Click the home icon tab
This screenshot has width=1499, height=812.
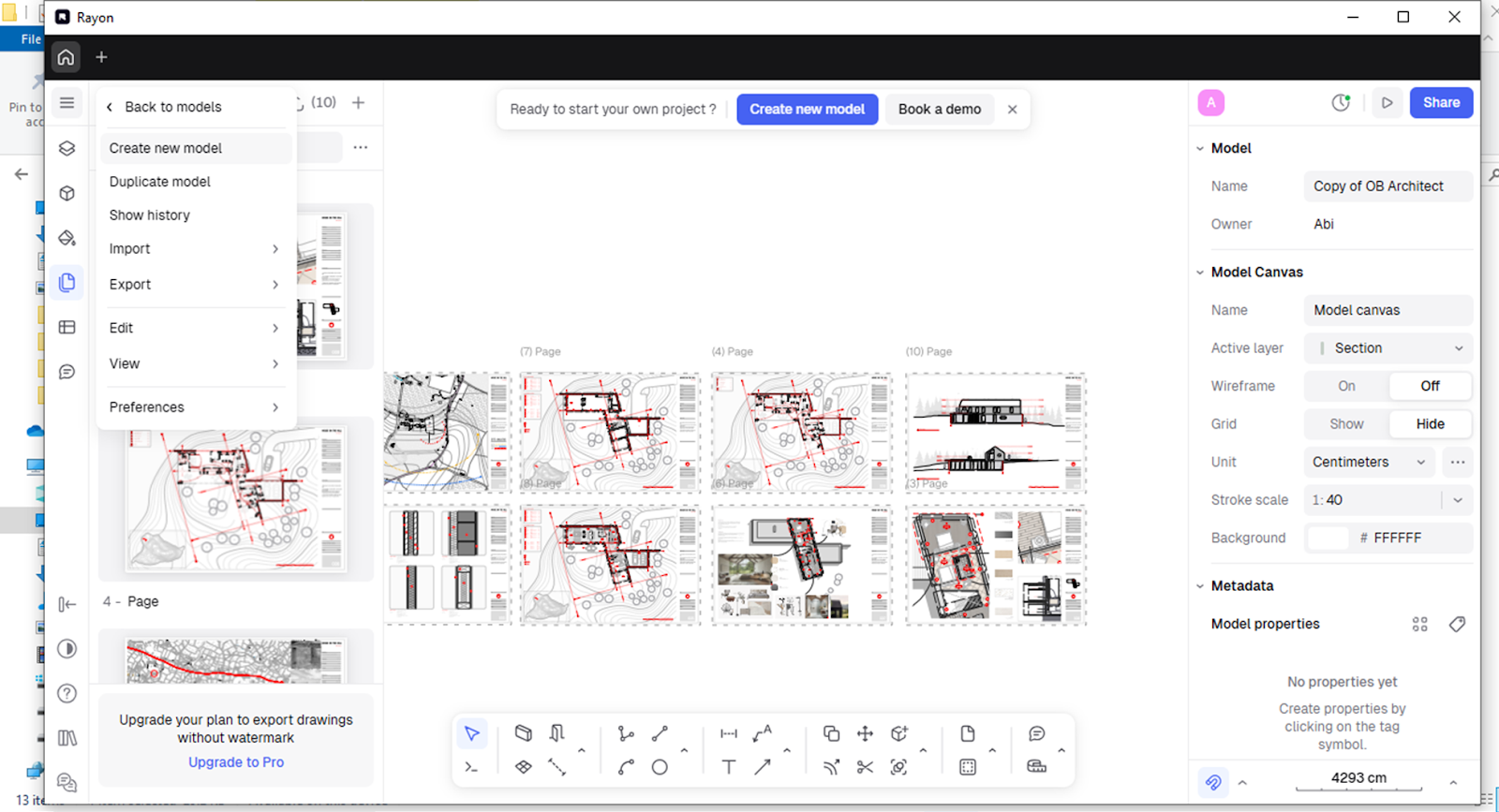pos(66,57)
